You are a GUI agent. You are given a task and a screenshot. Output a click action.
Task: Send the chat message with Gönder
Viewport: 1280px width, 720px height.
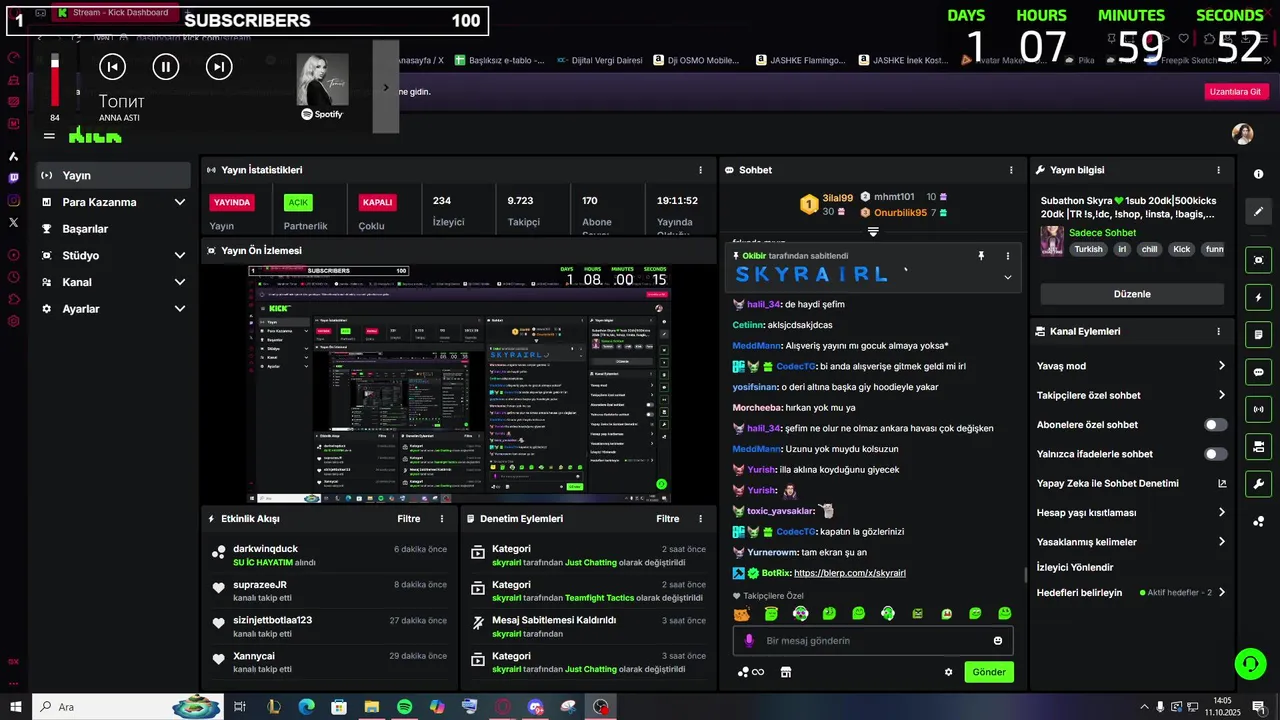(x=989, y=672)
